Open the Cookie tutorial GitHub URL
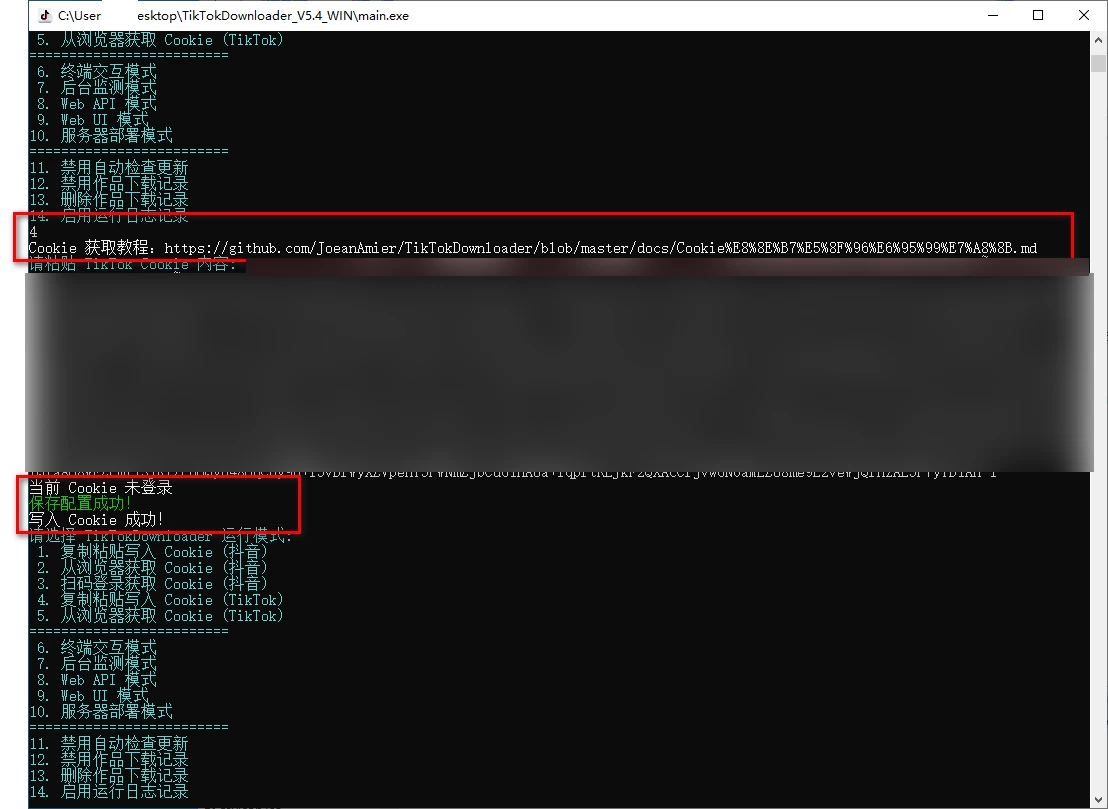The image size is (1108, 809). (600, 248)
